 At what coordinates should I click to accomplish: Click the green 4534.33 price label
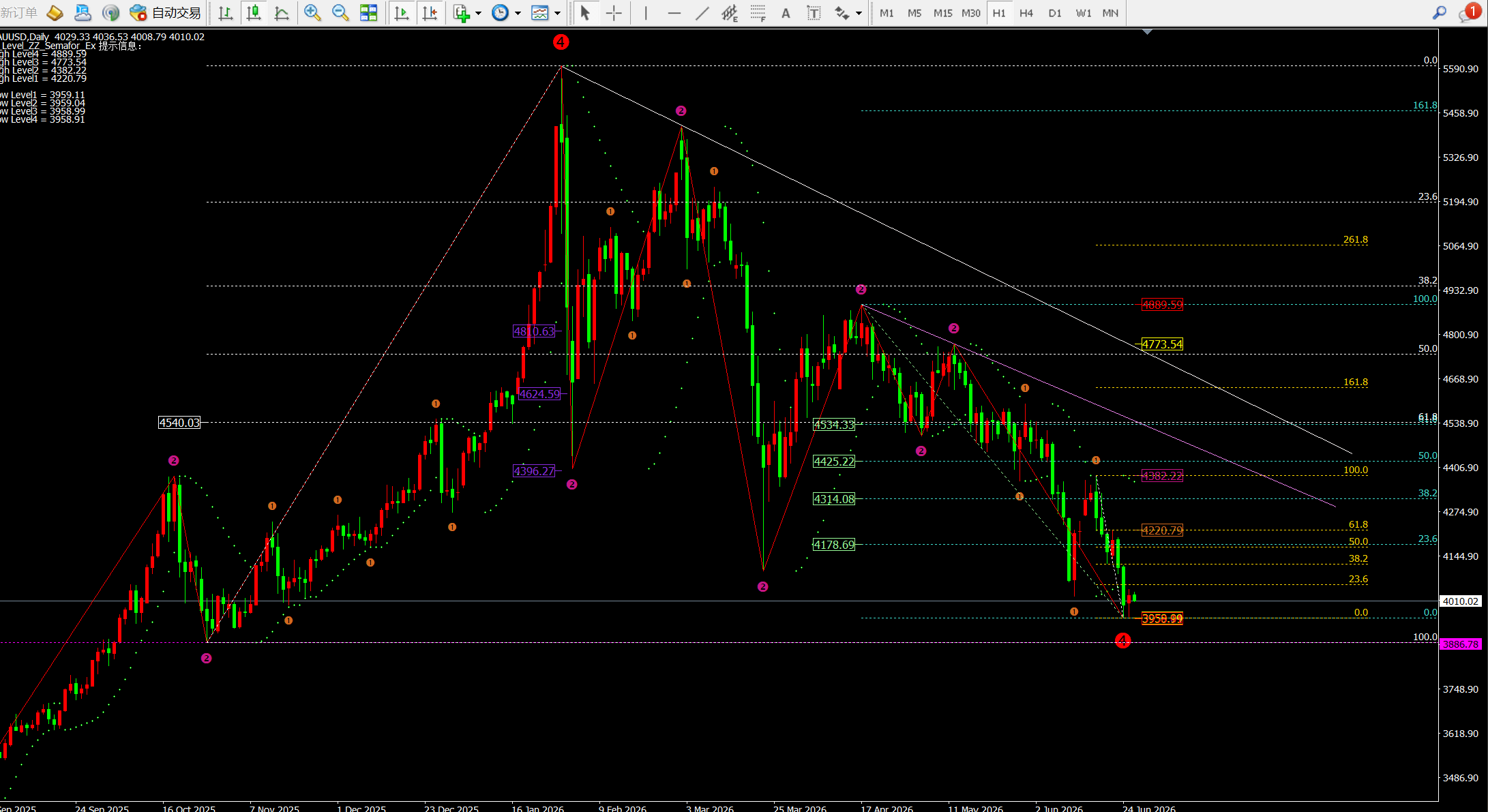(x=834, y=425)
